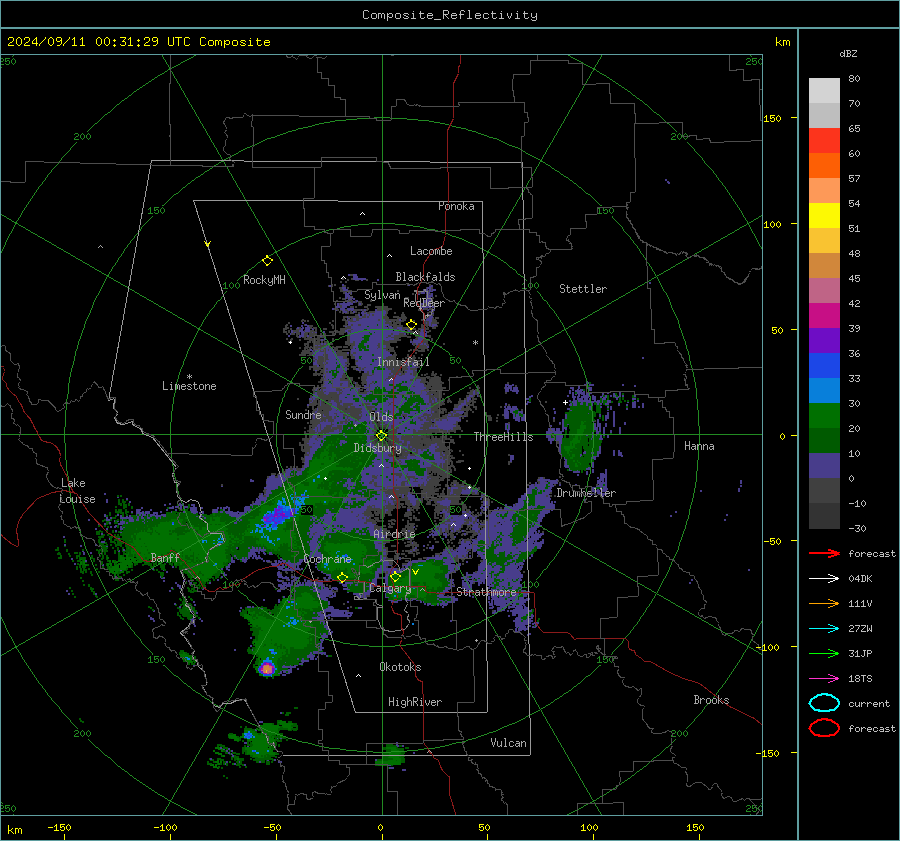Screen dimensions: 900x841
Task: Click the Stettler city label
Action: click(583, 289)
